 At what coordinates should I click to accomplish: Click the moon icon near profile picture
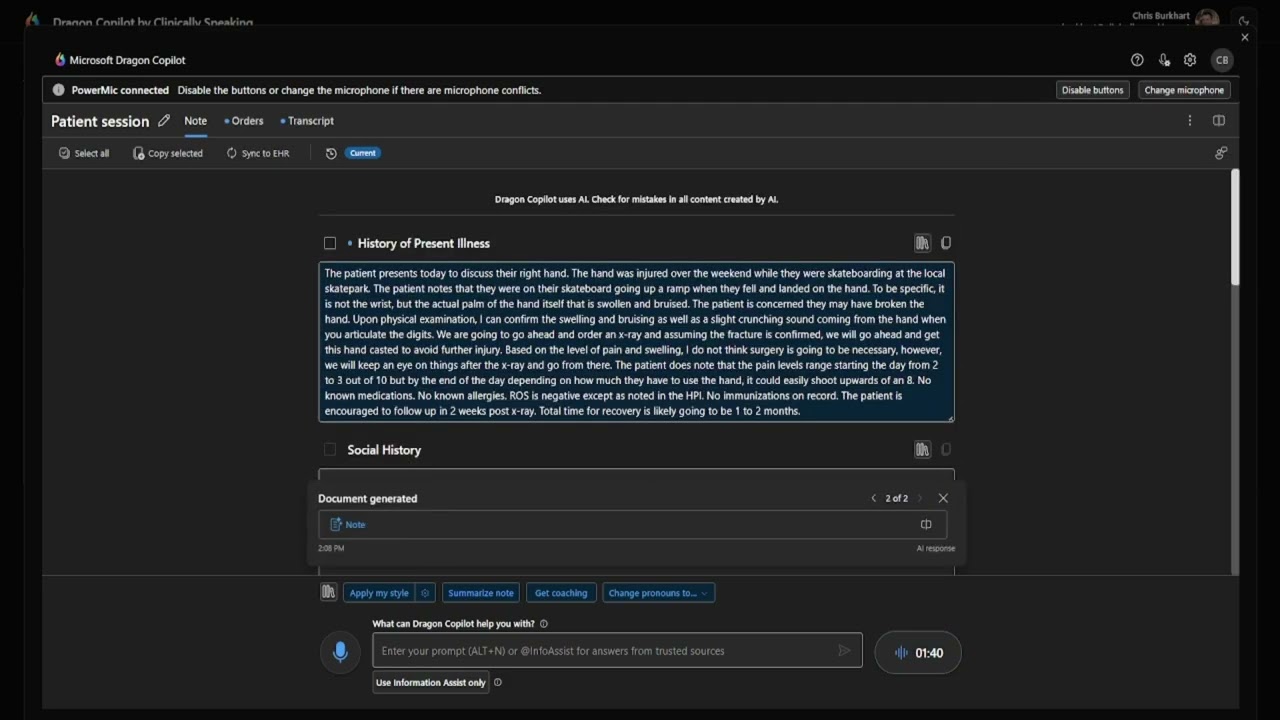(x=1244, y=20)
